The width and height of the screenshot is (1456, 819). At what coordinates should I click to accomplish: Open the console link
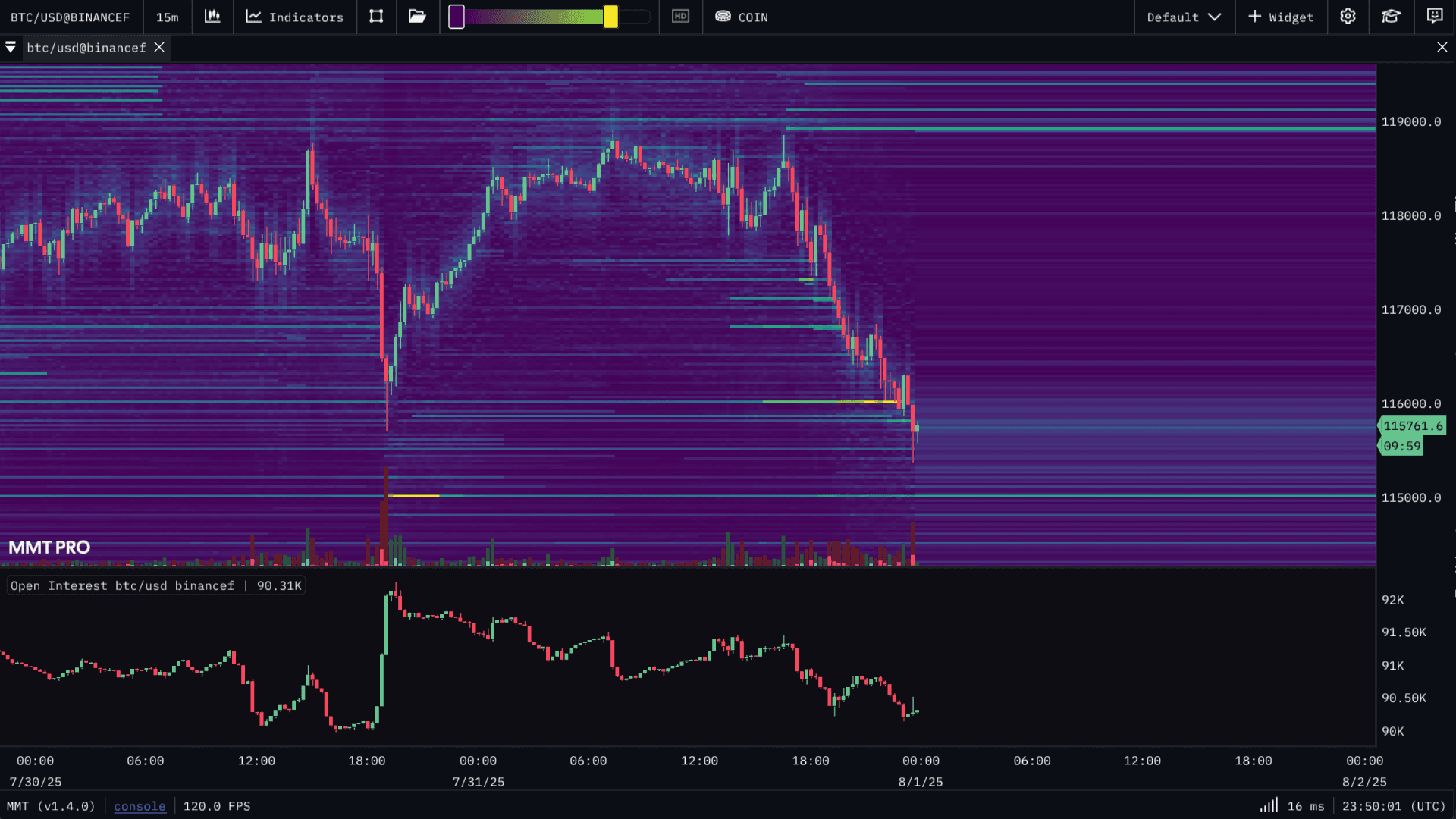(x=140, y=806)
